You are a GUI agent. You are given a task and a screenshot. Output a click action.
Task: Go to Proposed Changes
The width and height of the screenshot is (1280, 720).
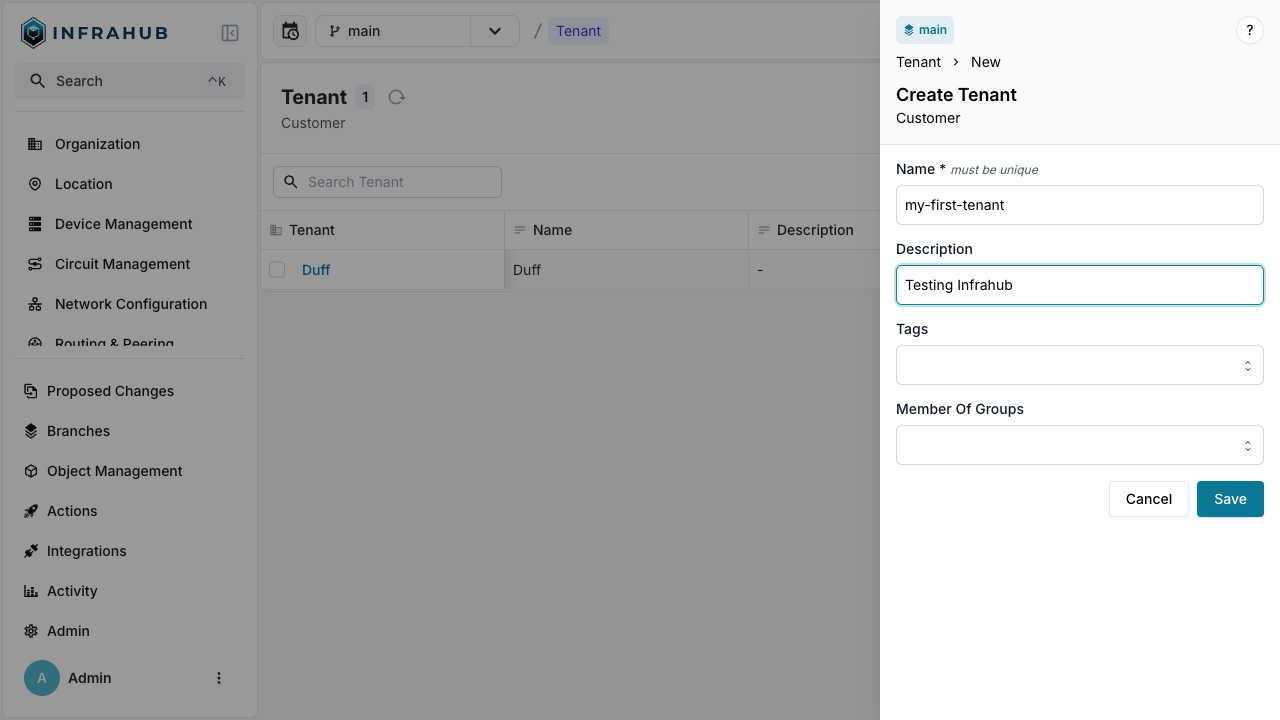click(x=130, y=391)
